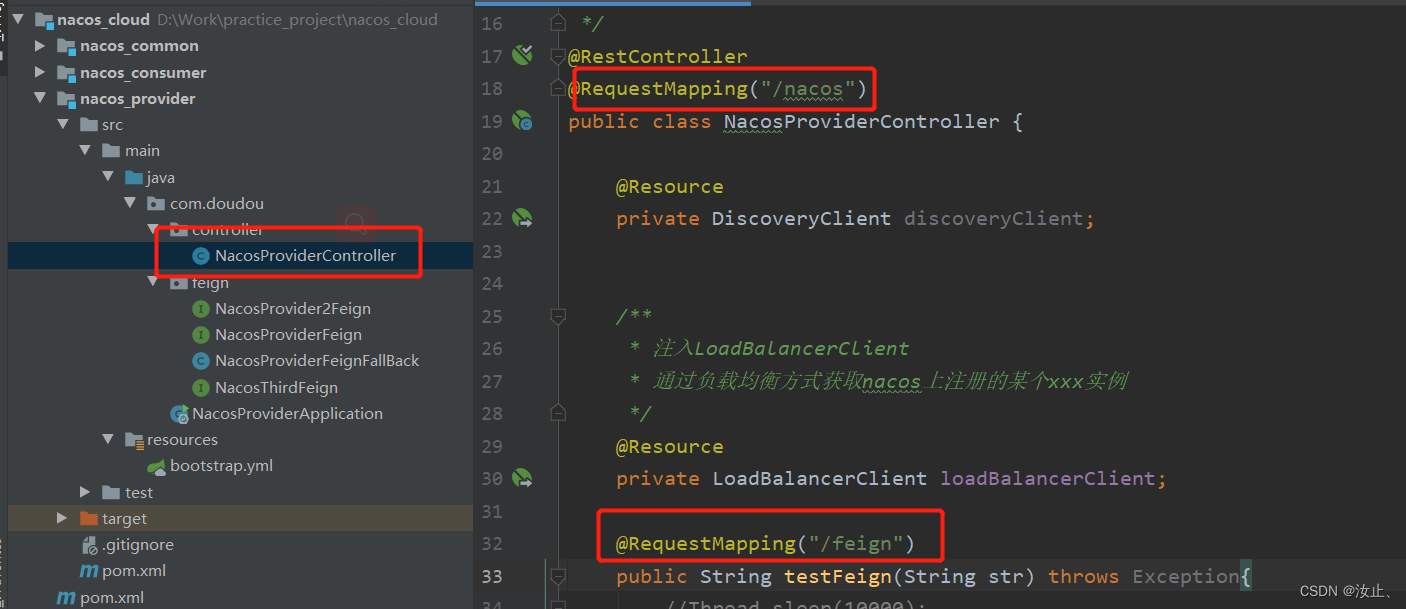The width and height of the screenshot is (1406, 609).
Task: Collapse the feign package node
Action: (x=152, y=282)
